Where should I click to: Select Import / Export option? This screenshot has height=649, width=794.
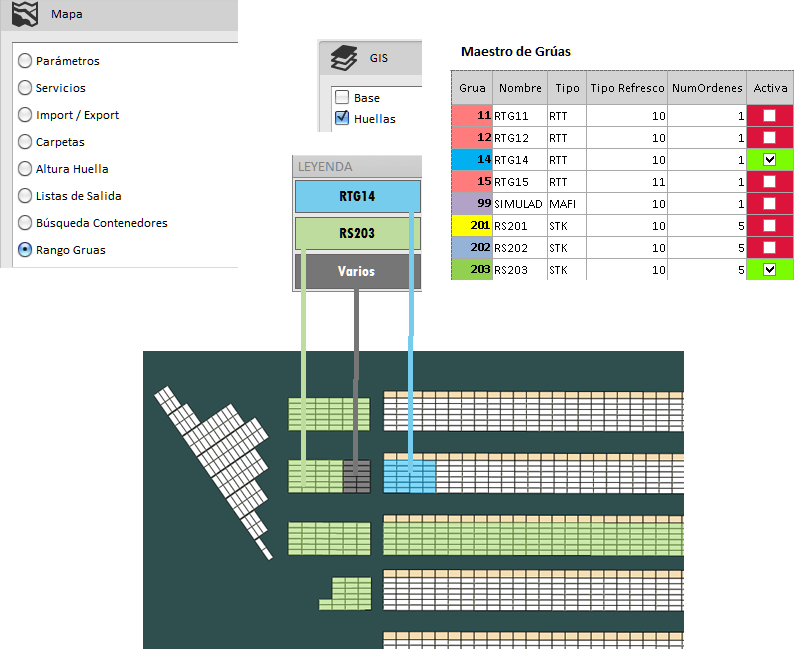25,115
